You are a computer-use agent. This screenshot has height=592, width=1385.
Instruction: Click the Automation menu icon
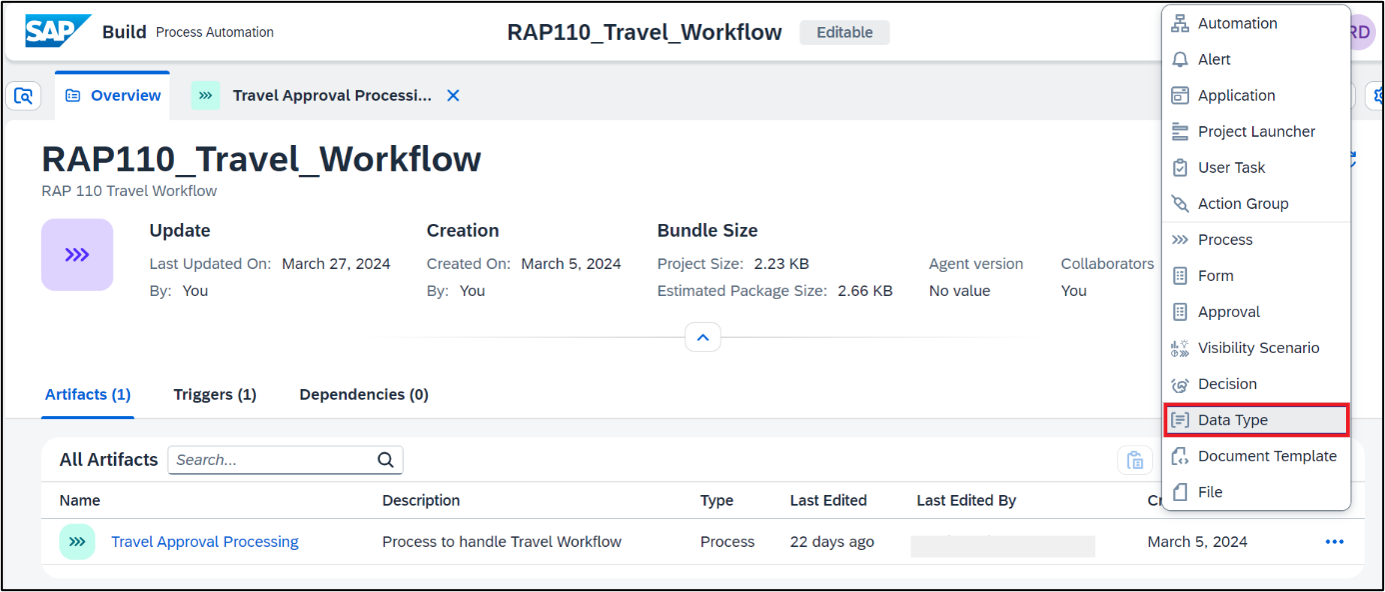point(1180,23)
